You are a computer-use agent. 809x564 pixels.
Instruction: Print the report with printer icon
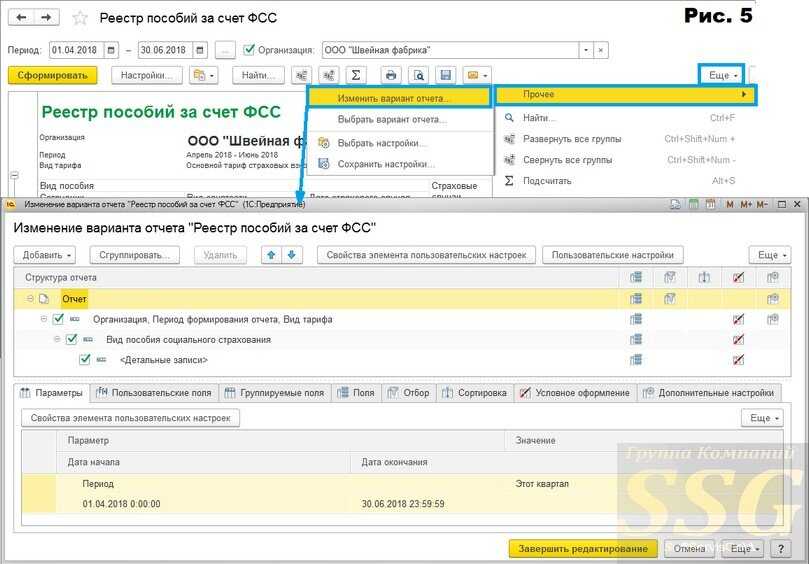391,75
